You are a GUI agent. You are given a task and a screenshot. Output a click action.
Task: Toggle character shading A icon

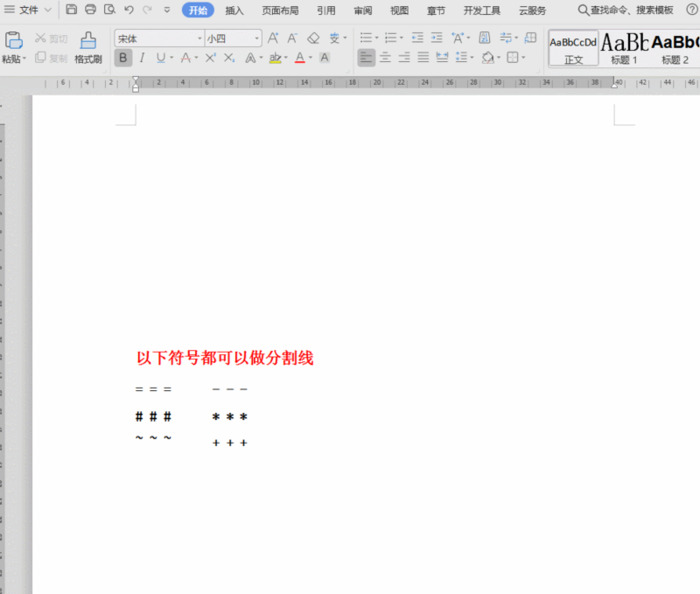(325, 58)
